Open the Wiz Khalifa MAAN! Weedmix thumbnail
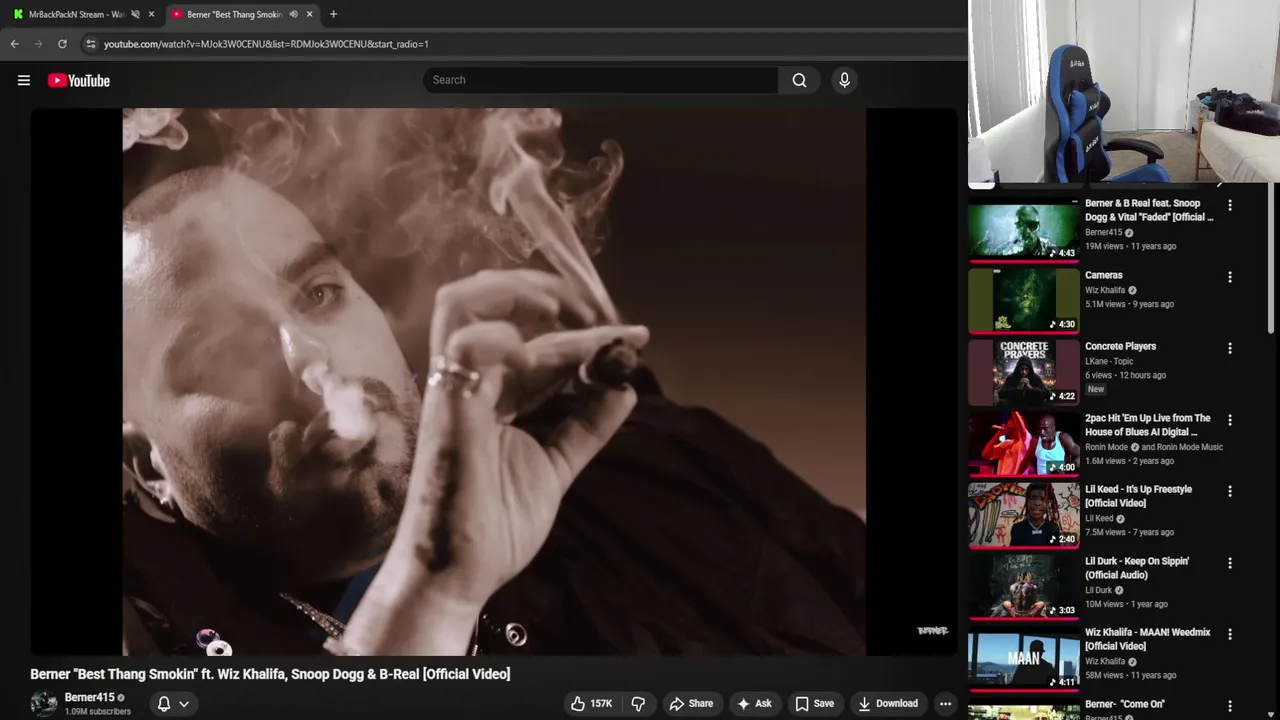Image resolution: width=1280 pixels, height=720 pixels. (1024, 659)
